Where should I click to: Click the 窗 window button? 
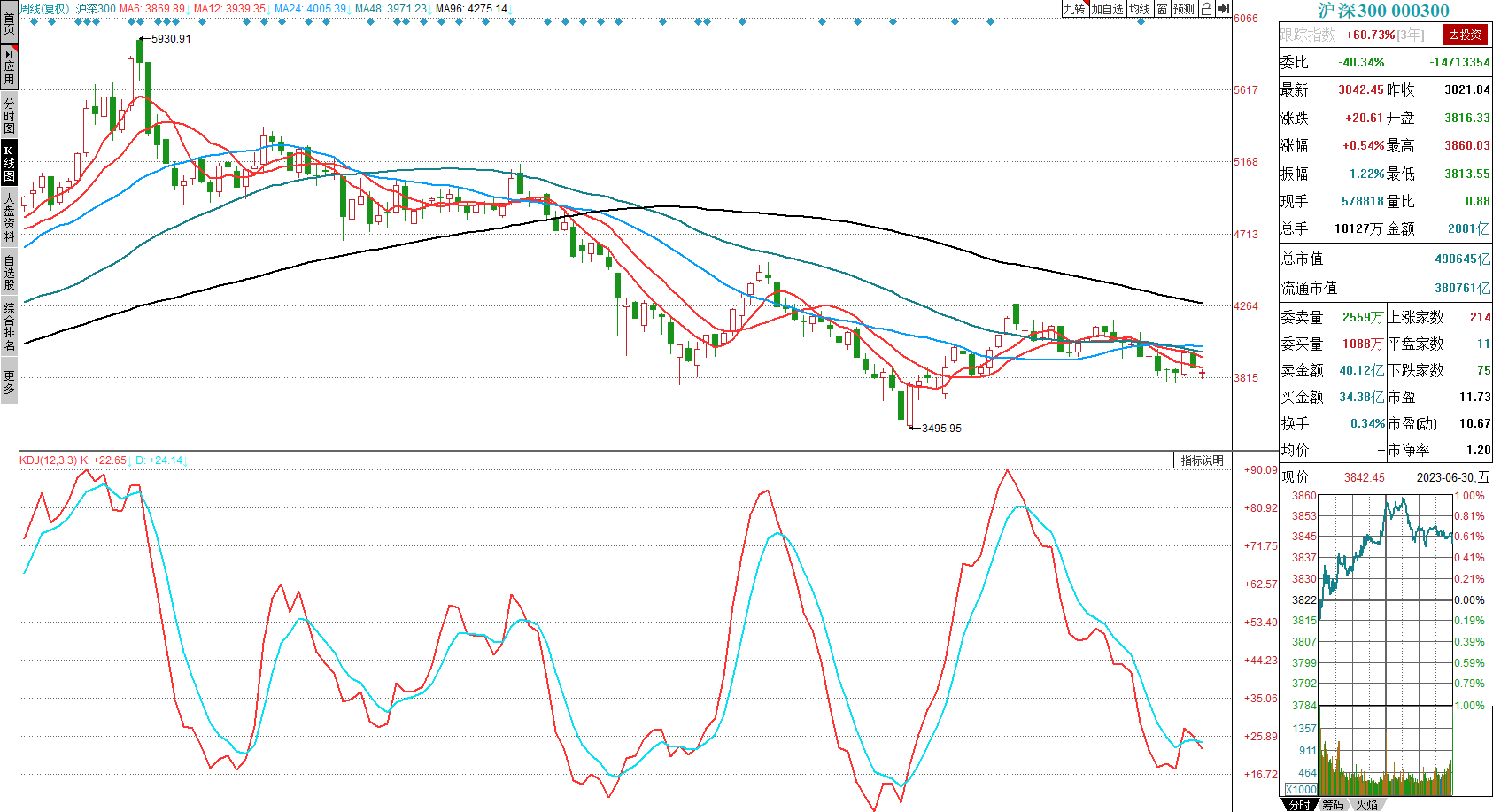pyautogui.click(x=1162, y=9)
